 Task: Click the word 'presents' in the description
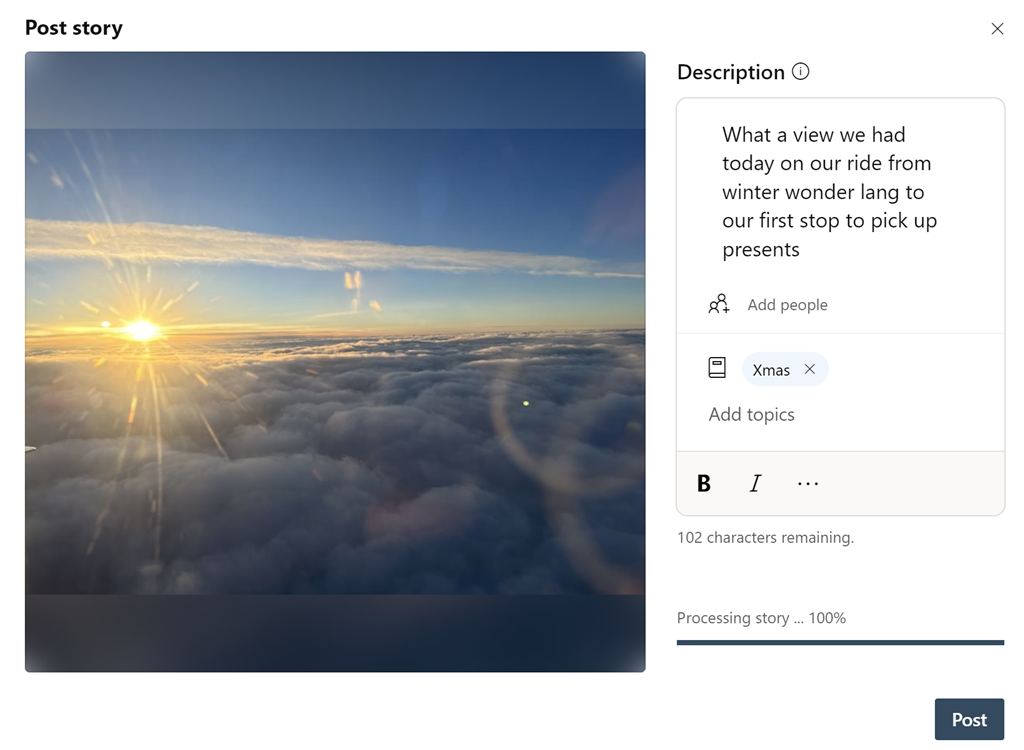(x=761, y=250)
